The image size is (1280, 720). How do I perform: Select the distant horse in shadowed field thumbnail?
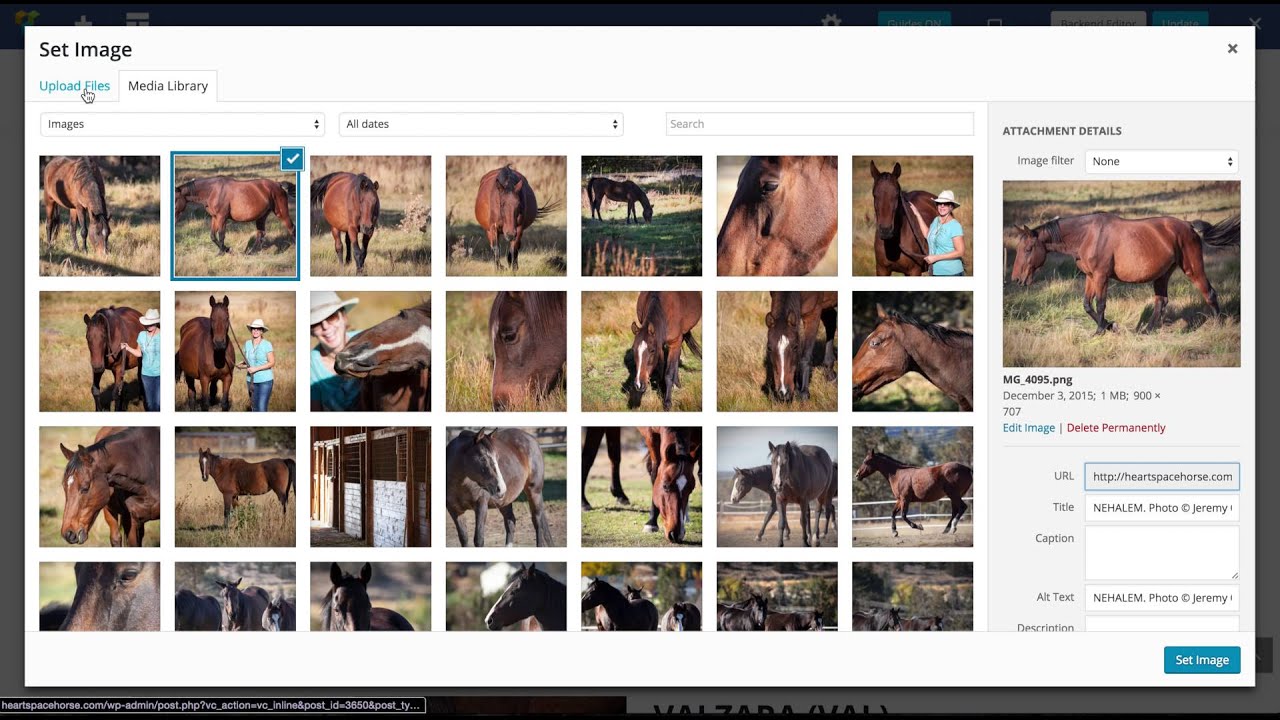(x=641, y=216)
